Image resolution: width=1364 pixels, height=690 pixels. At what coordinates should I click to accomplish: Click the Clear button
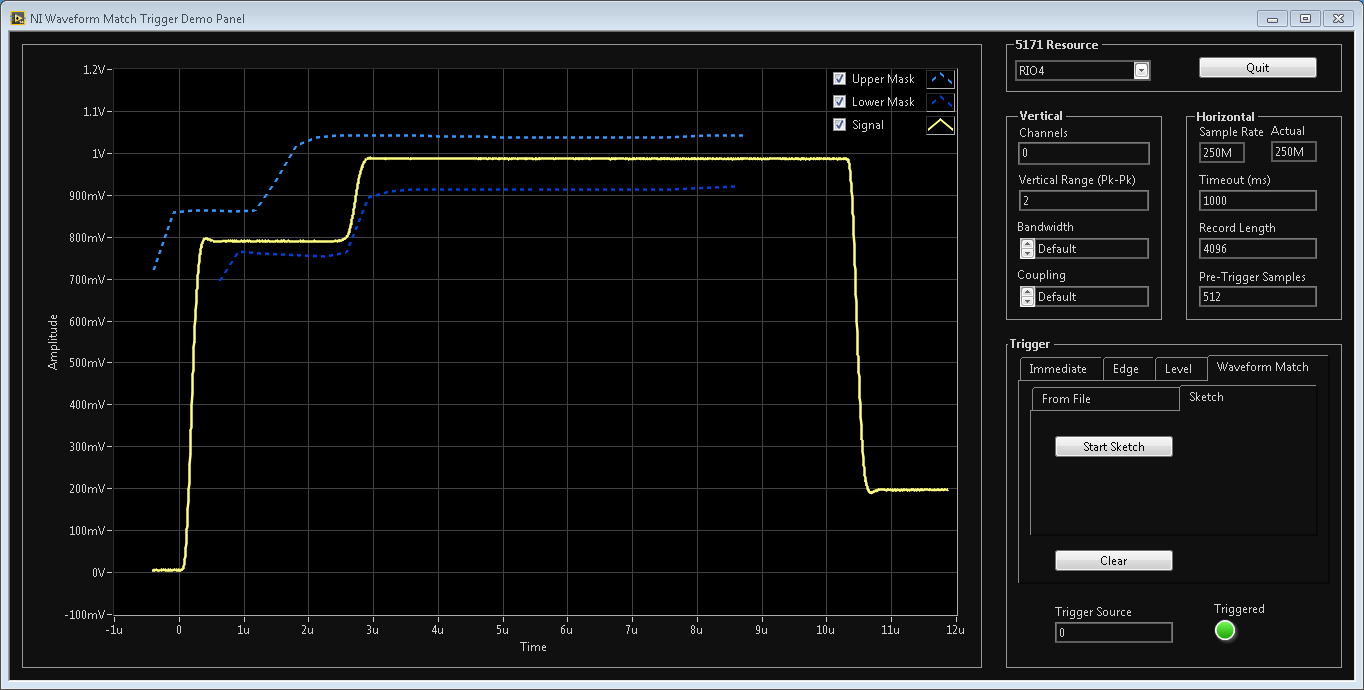point(1113,561)
